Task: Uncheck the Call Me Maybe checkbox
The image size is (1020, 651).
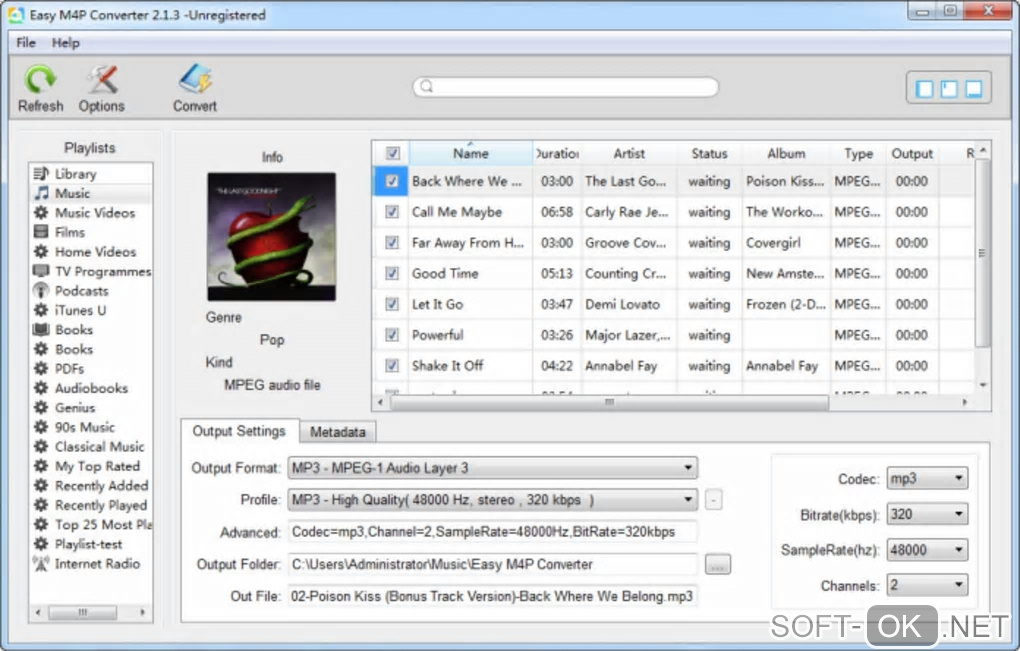Action: coord(392,212)
